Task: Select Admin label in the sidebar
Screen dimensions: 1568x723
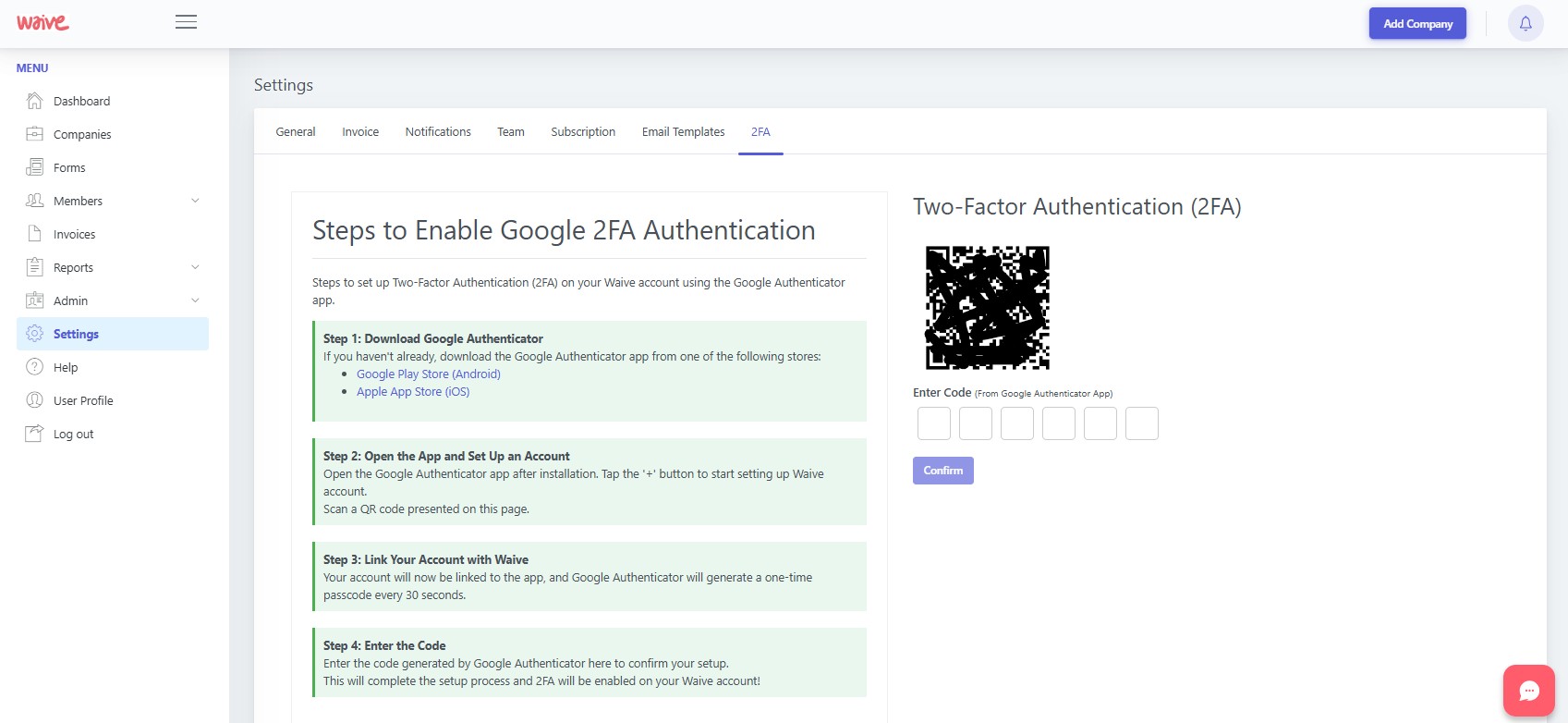Action: [71, 300]
